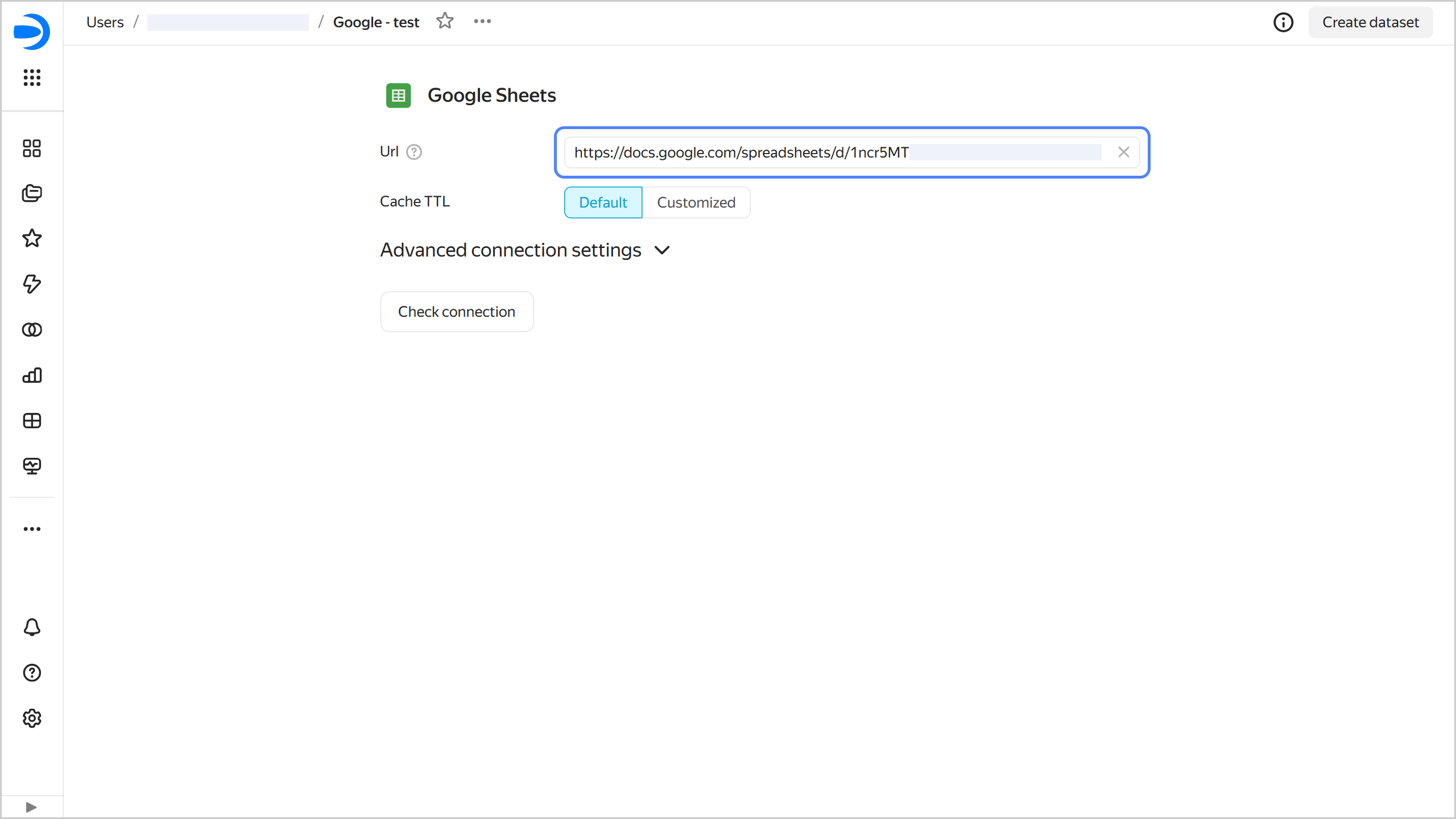Open notifications bell

[x=32, y=627]
